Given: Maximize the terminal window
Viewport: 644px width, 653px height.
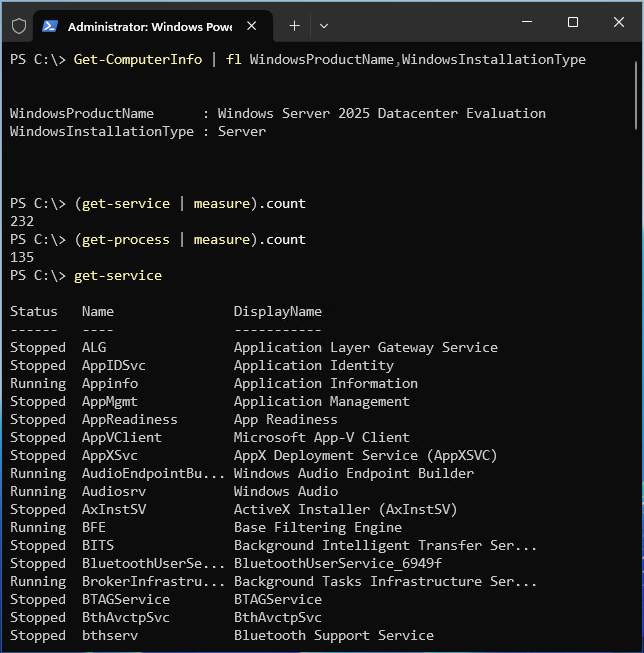Looking at the screenshot, I should click(x=573, y=23).
